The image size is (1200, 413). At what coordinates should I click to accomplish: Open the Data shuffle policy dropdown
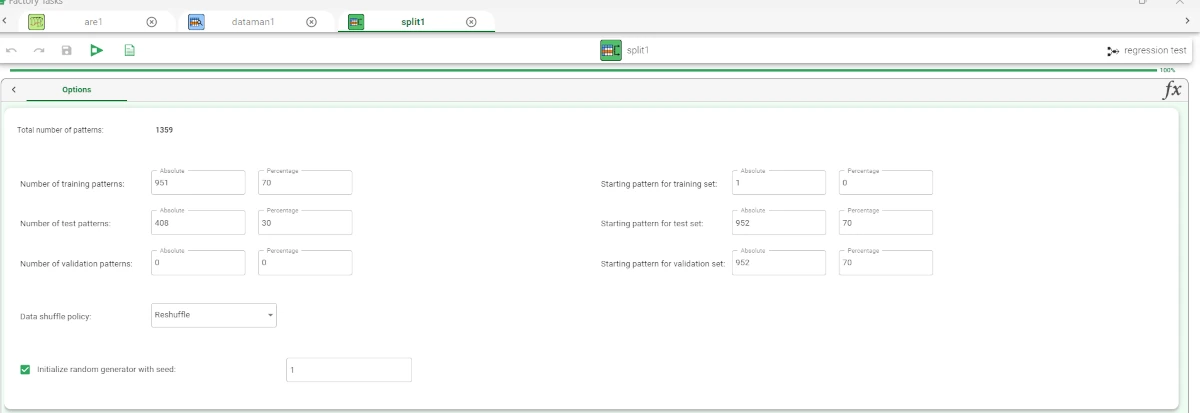[214, 315]
